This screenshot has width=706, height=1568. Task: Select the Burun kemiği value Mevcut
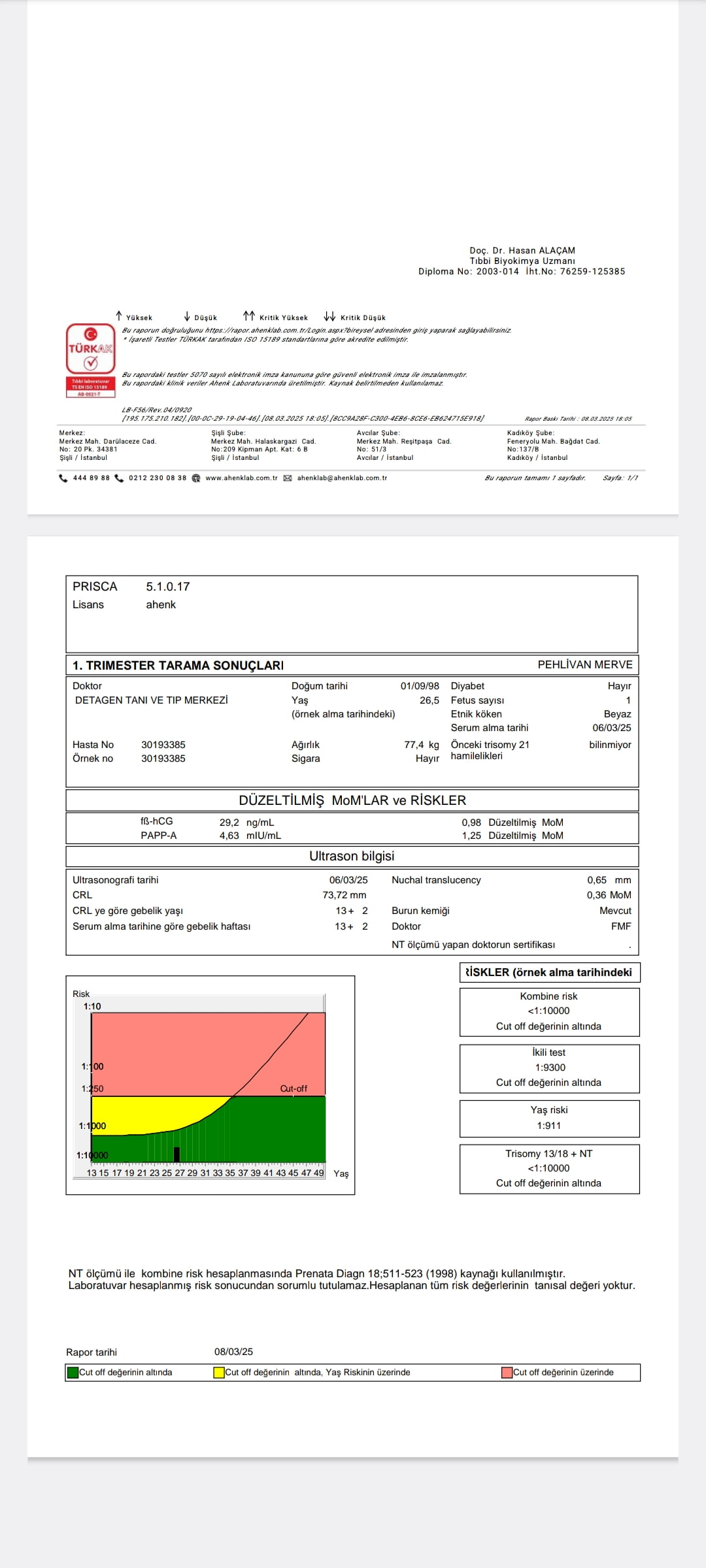616,911
